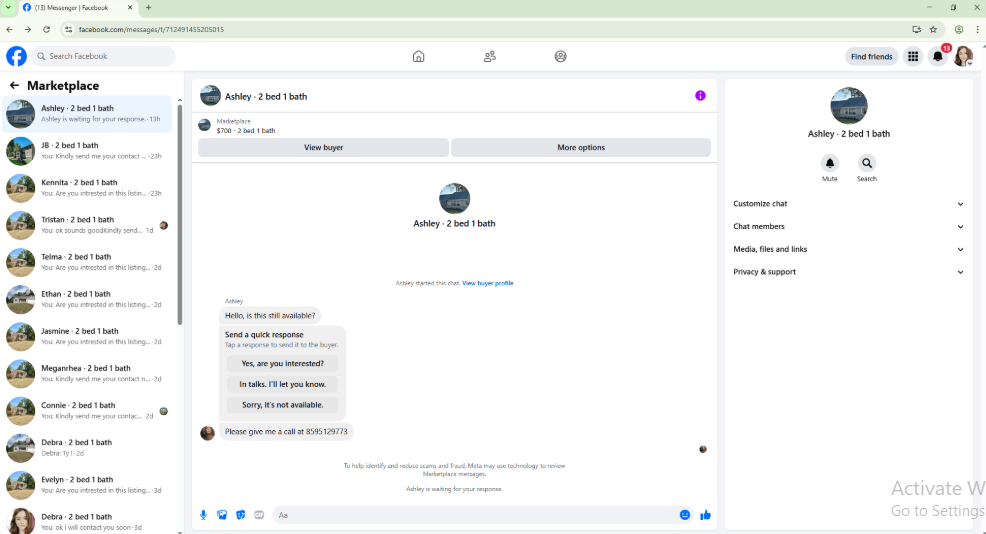Click the browser back arrow
Viewport: 986px width, 534px height.
[9, 30]
